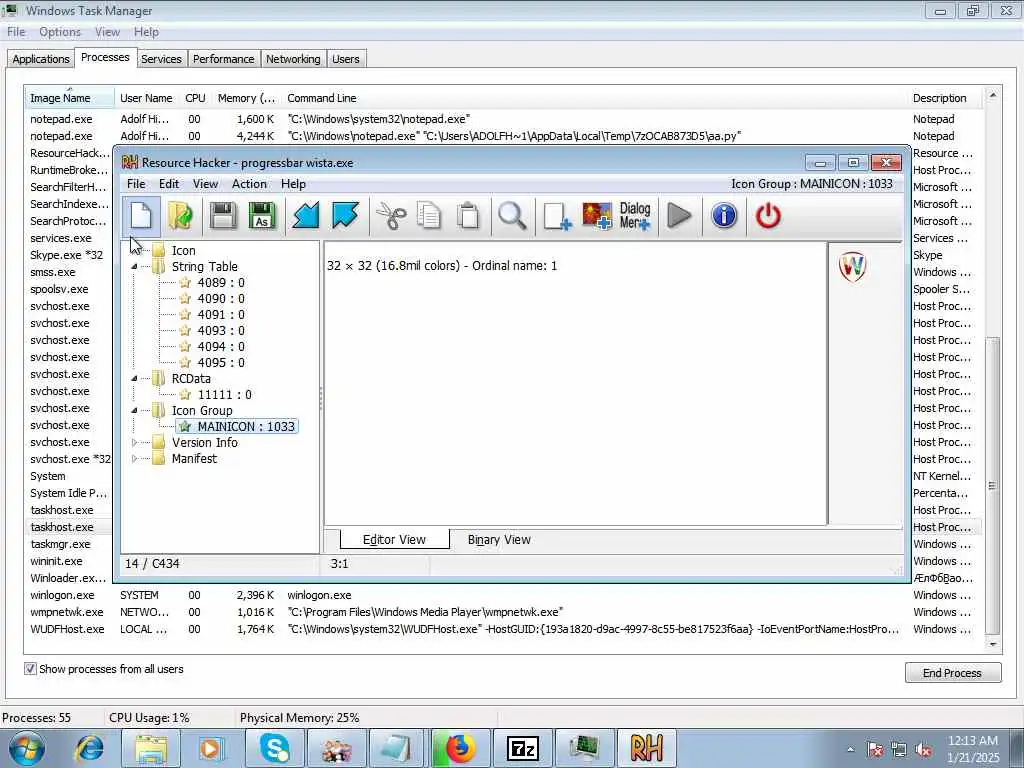Click the Save floppy icon in Resource Hacker

(223, 216)
